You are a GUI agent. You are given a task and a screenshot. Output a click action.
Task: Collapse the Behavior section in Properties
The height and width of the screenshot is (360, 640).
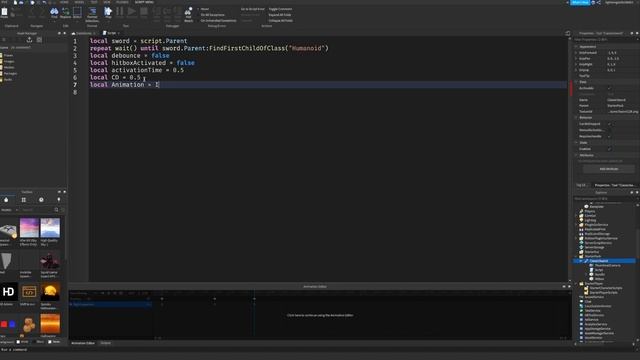(576, 118)
